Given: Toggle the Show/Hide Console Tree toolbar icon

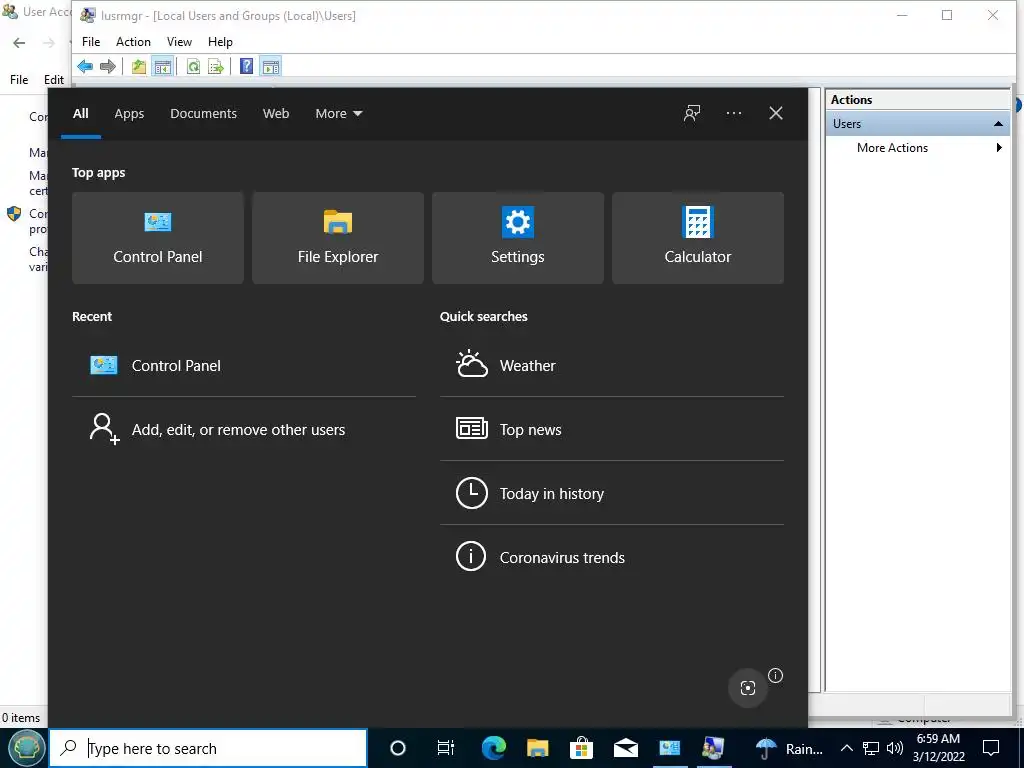Looking at the screenshot, I should pyautogui.click(x=163, y=66).
